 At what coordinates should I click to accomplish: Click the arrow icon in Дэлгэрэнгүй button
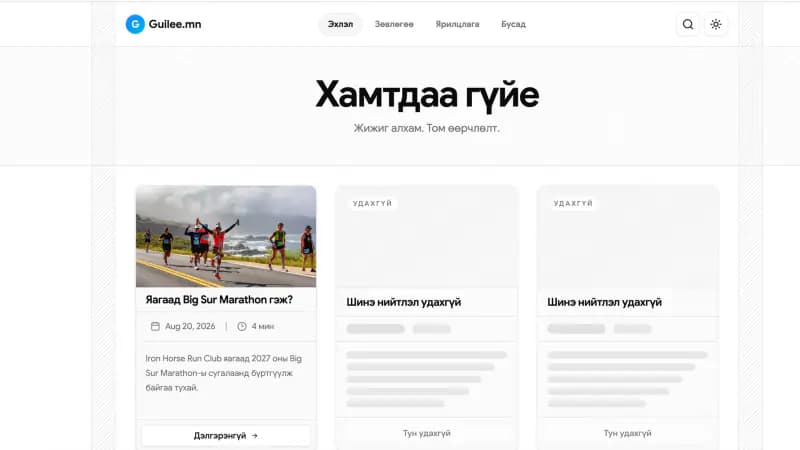255,436
